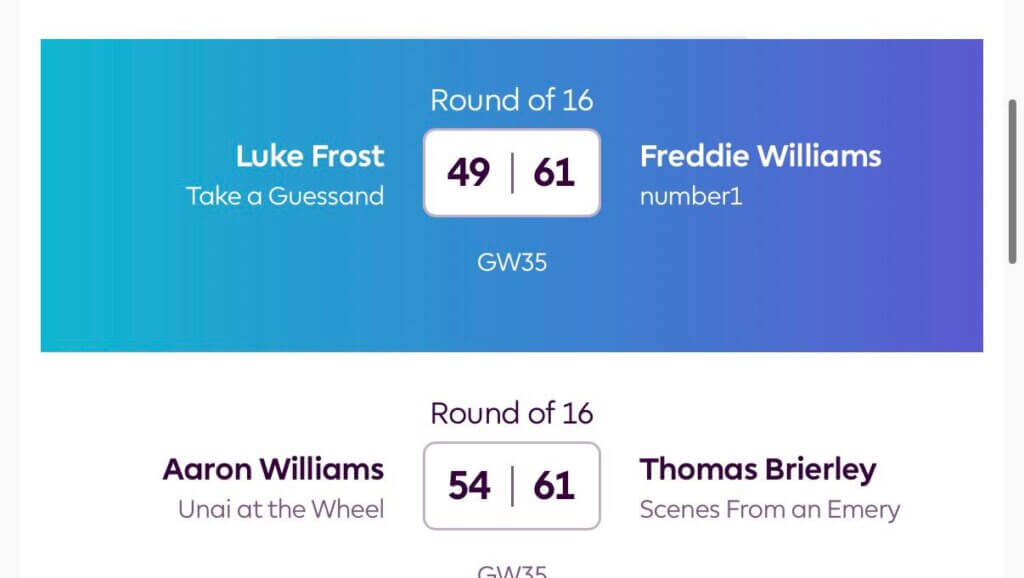The height and width of the screenshot is (578, 1024).
Task: Select Thomas Brierley's score of 61
Action: tap(554, 486)
